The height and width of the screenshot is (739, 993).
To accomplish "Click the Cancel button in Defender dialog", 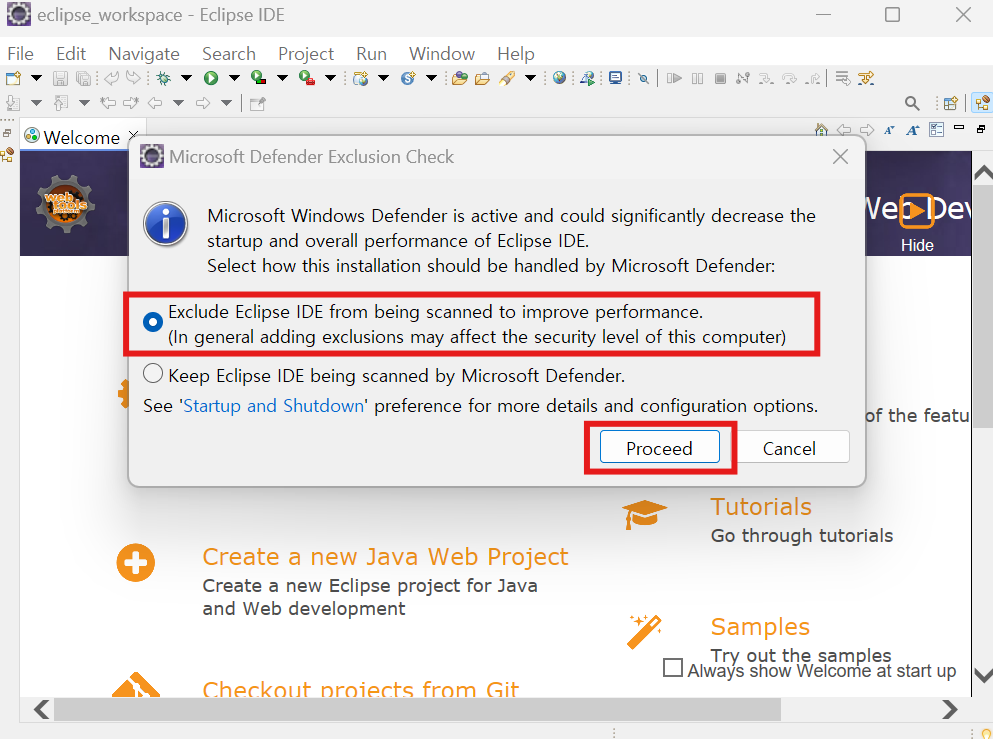I will [x=789, y=448].
